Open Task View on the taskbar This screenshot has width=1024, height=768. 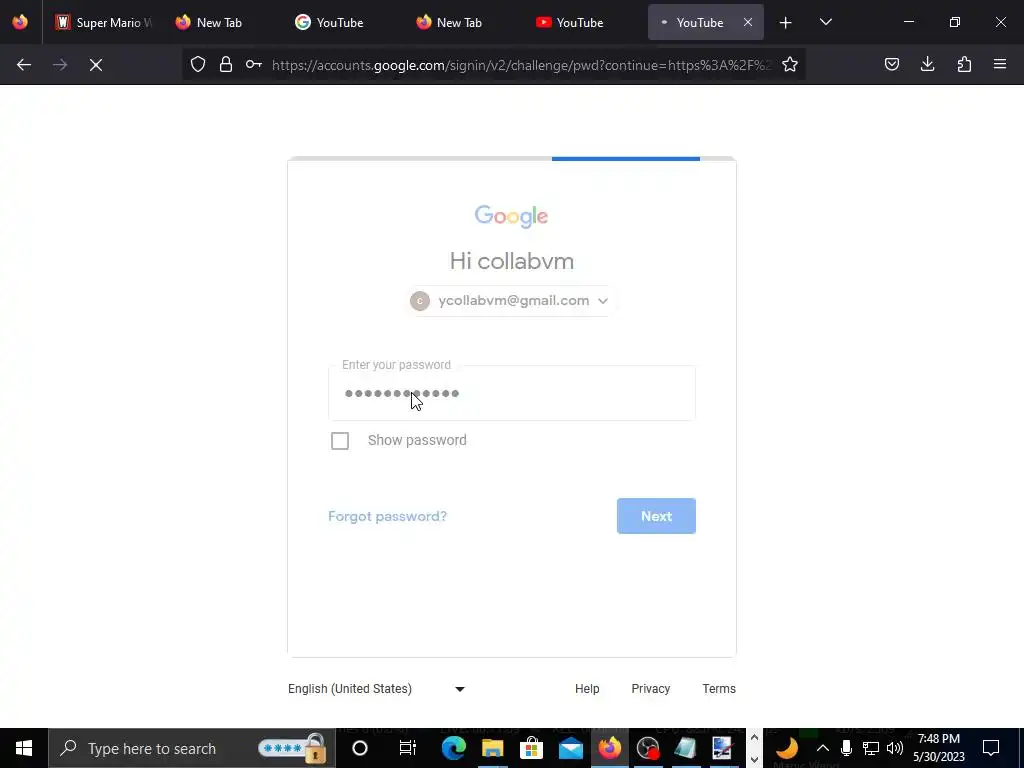(408, 748)
